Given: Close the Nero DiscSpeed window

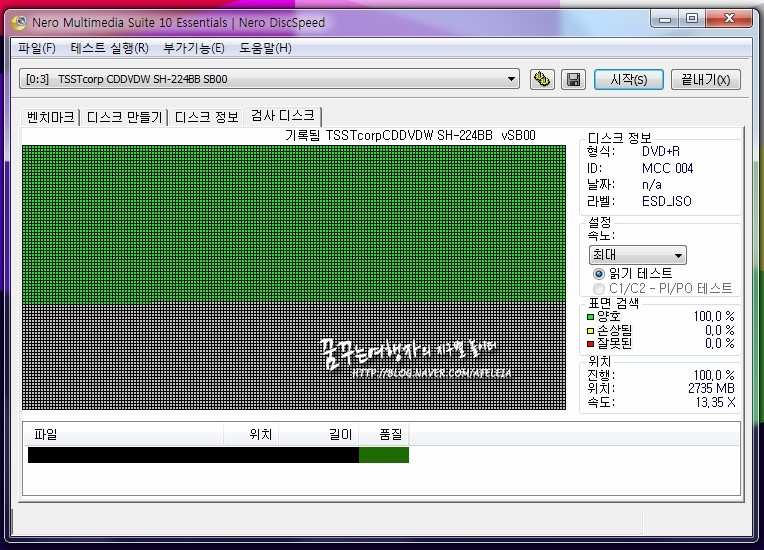Looking at the screenshot, I should coord(729,19).
